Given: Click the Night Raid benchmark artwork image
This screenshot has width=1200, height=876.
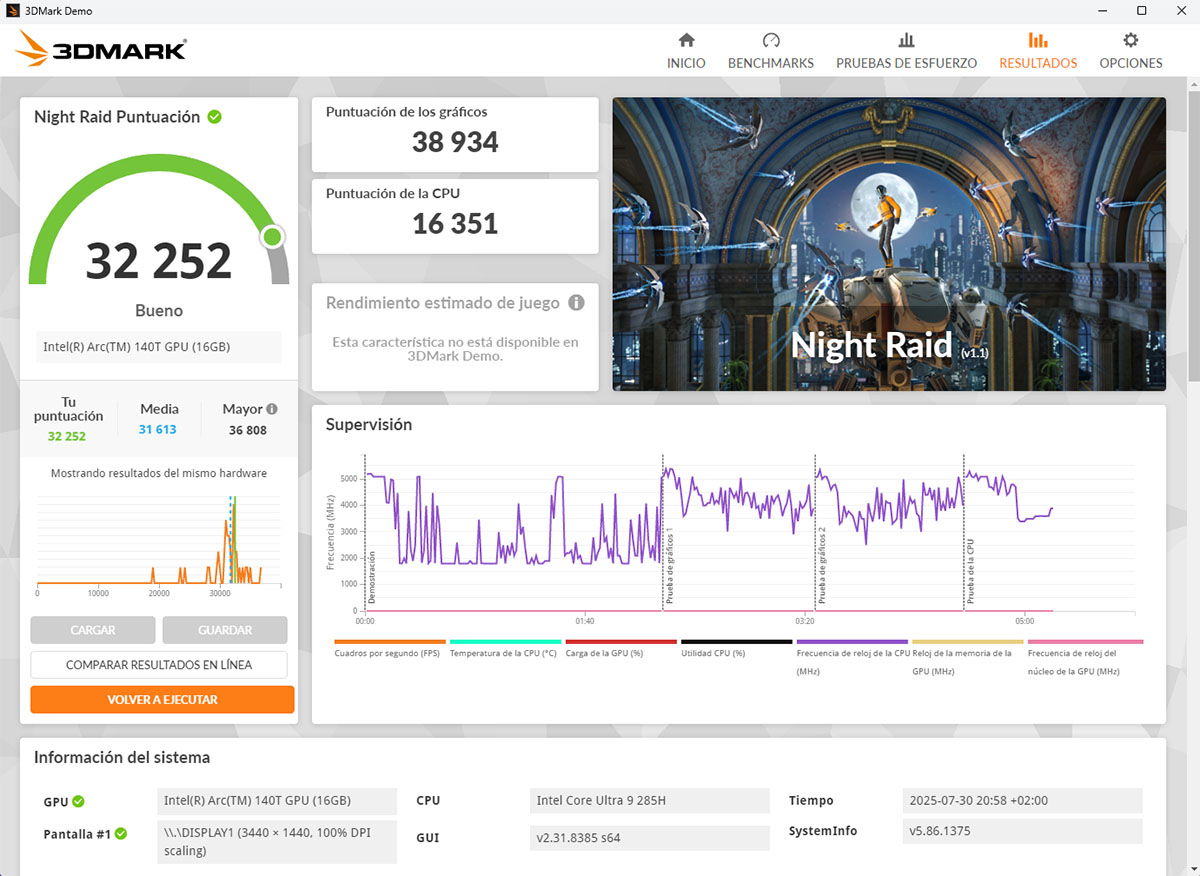Looking at the screenshot, I should tap(889, 244).
